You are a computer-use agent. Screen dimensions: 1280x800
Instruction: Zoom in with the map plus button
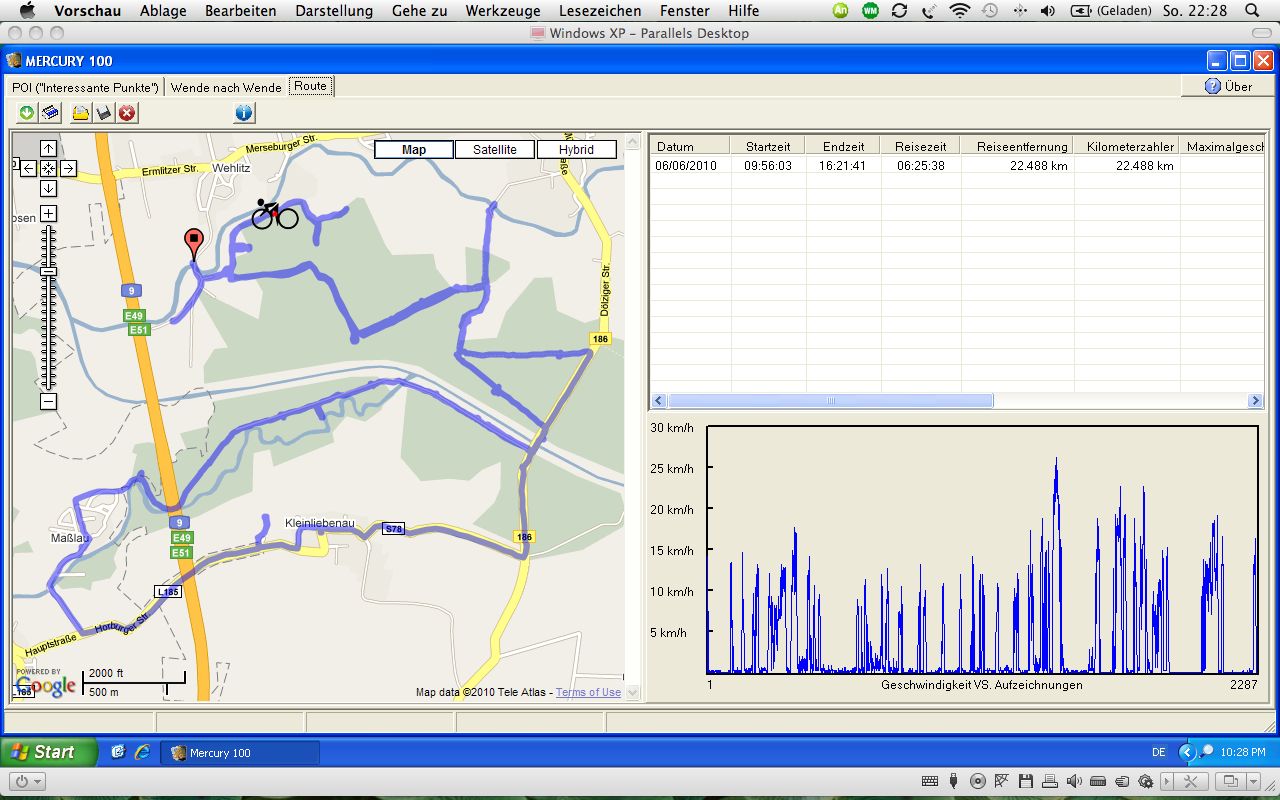(48, 214)
